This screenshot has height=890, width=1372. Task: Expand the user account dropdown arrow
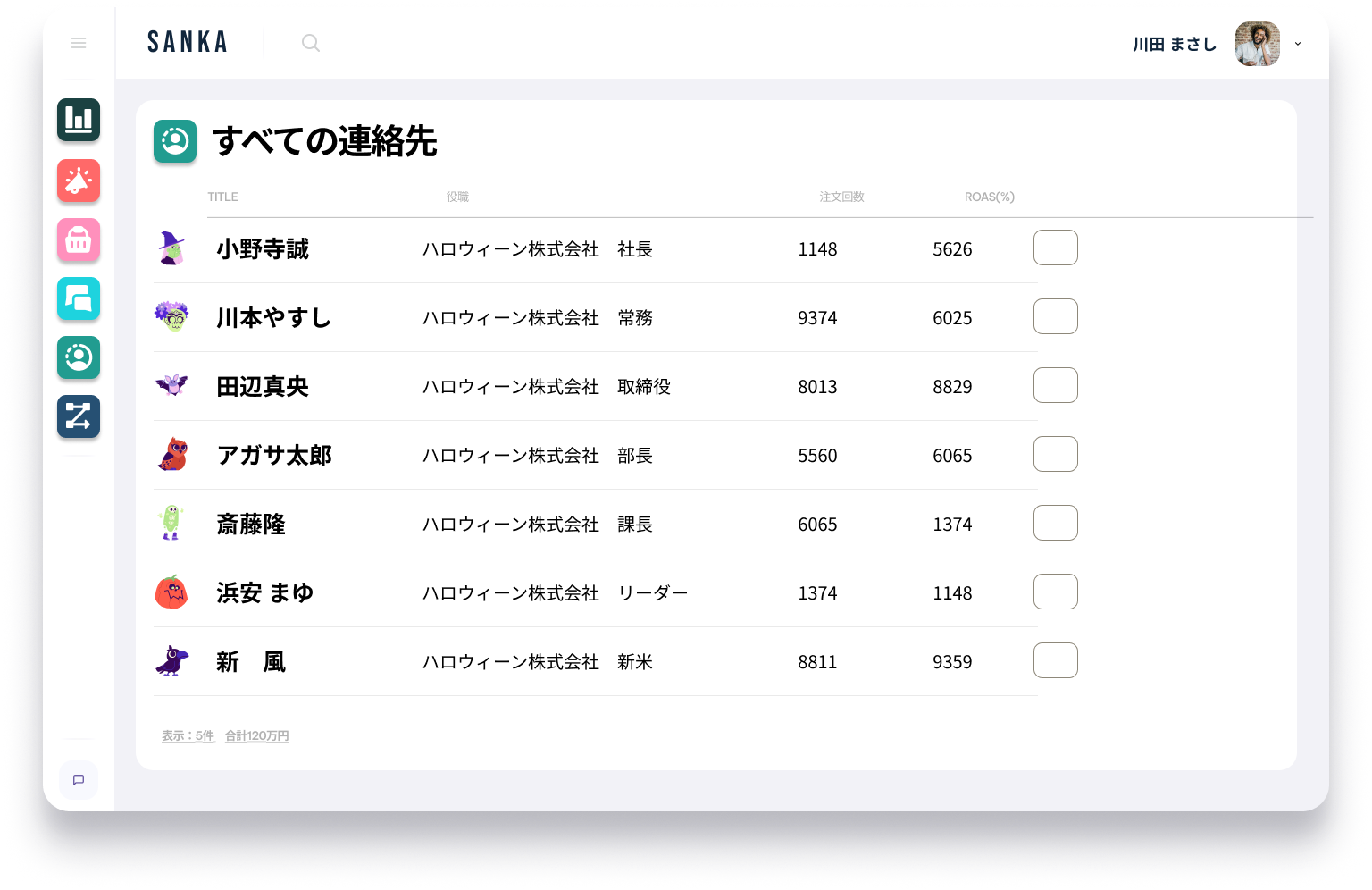(1298, 44)
